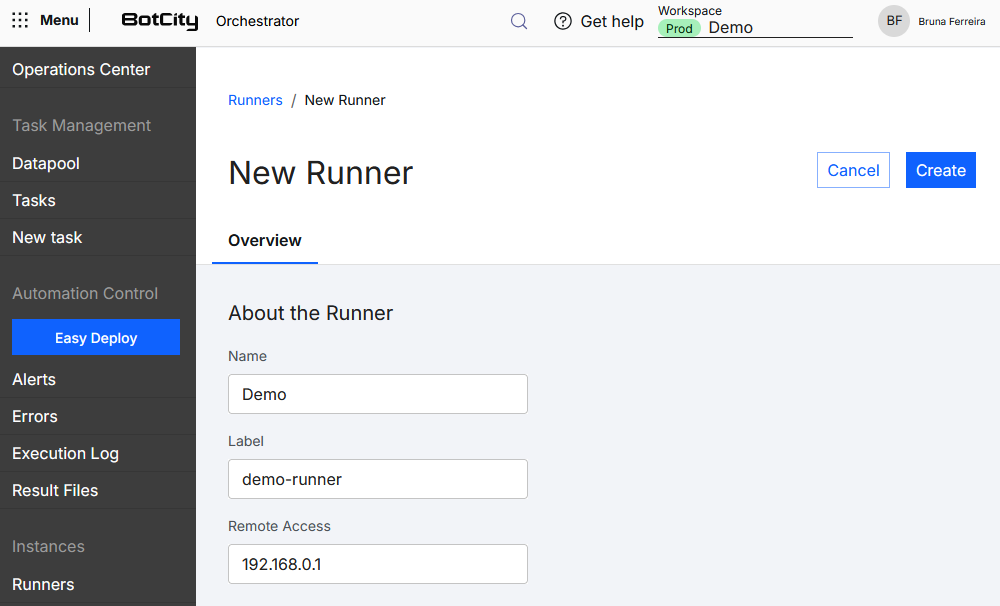Open the BF user avatar
The height and width of the screenshot is (606, 1000).
pyautogui.click(x=893, y=21)
